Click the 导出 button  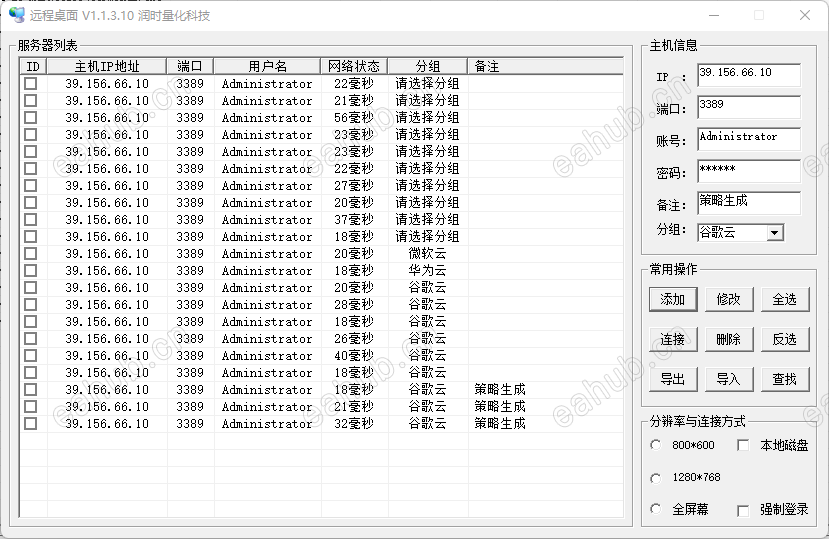tap(673, 379)
